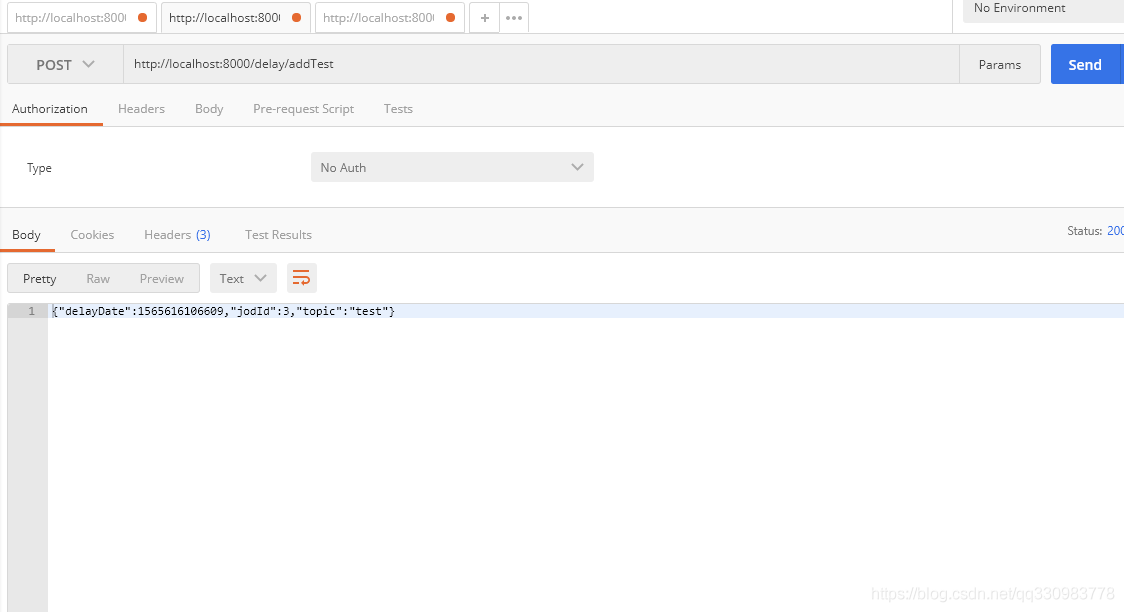This screenshot has height=612, width=1124.
Task: Open the Text format dropdown
Action: point(243,278)
